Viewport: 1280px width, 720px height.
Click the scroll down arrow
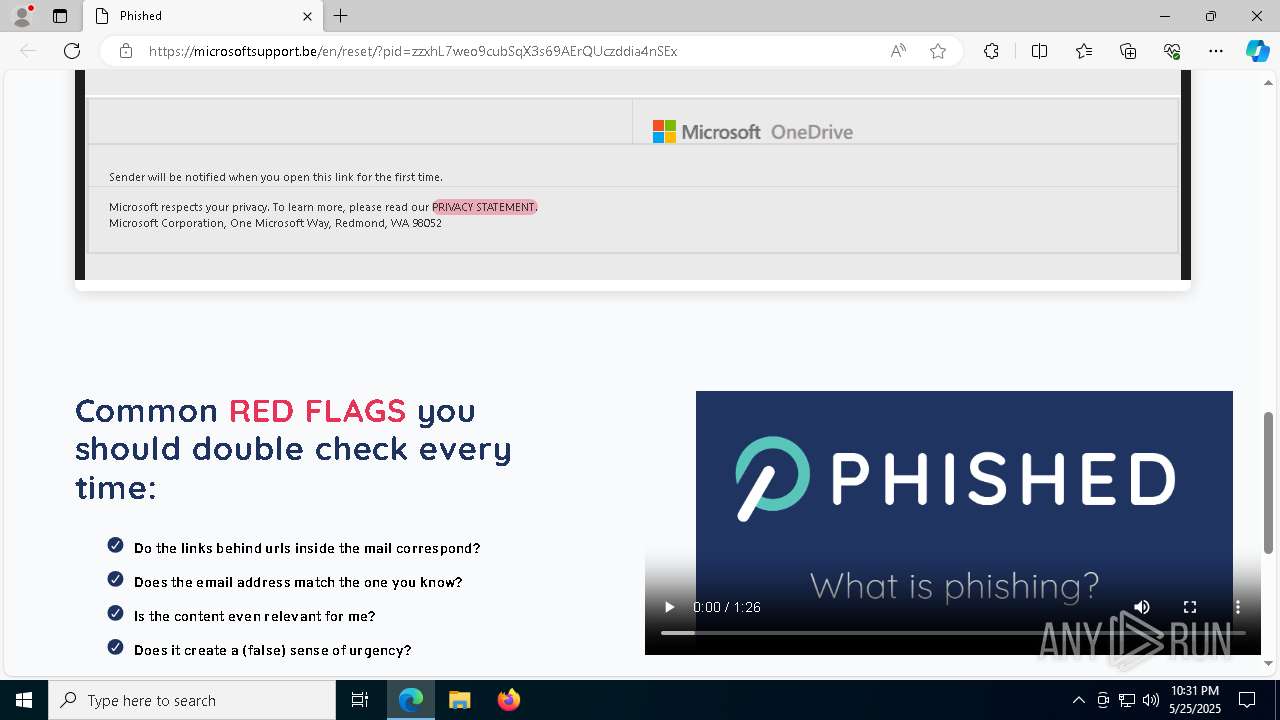point(1269,663)
